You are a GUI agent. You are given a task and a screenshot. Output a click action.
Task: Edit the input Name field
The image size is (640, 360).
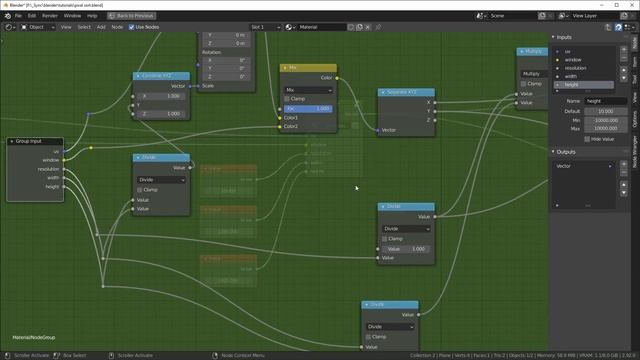606,101
